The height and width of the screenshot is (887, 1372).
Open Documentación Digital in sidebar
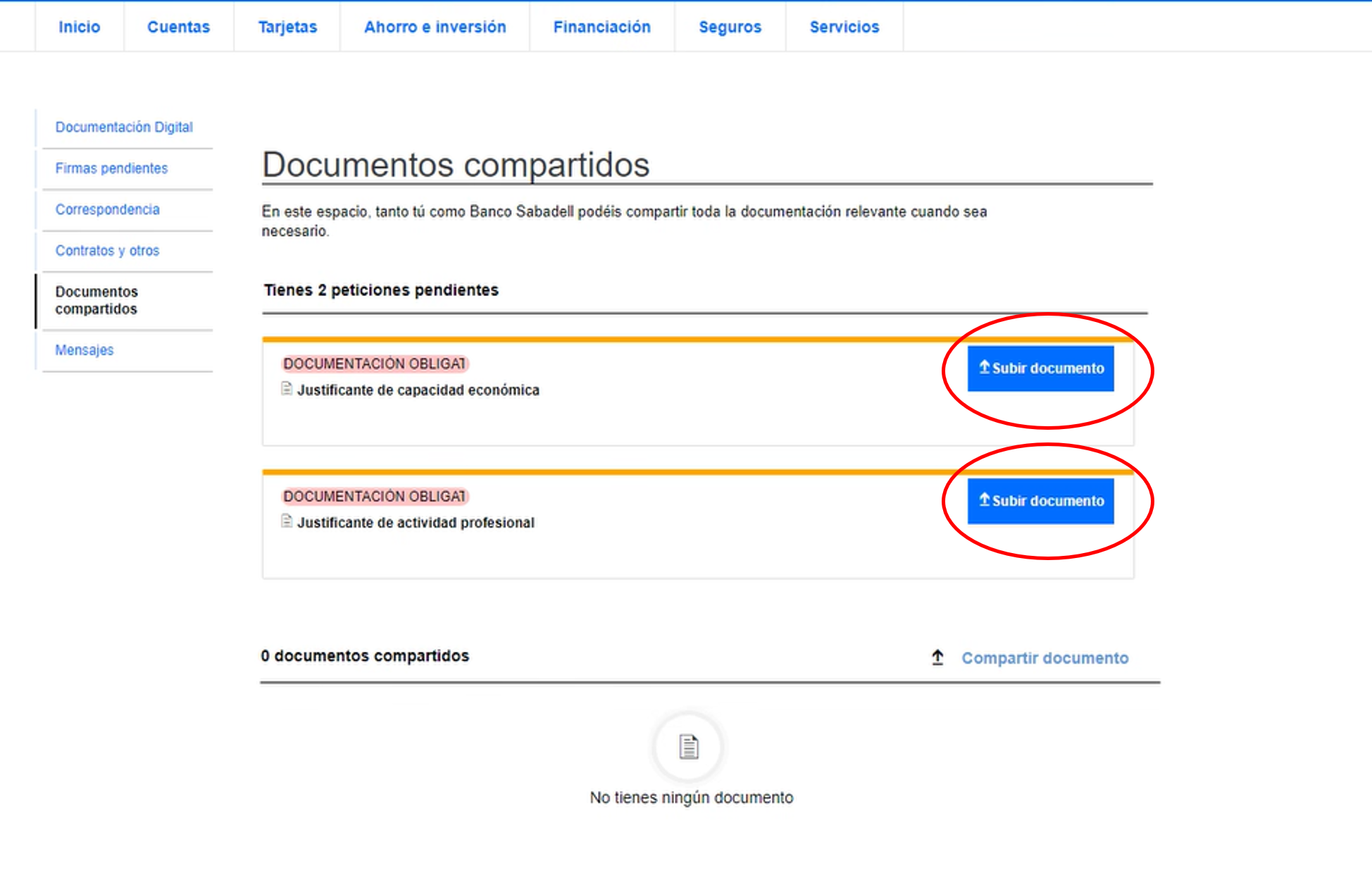124,128
